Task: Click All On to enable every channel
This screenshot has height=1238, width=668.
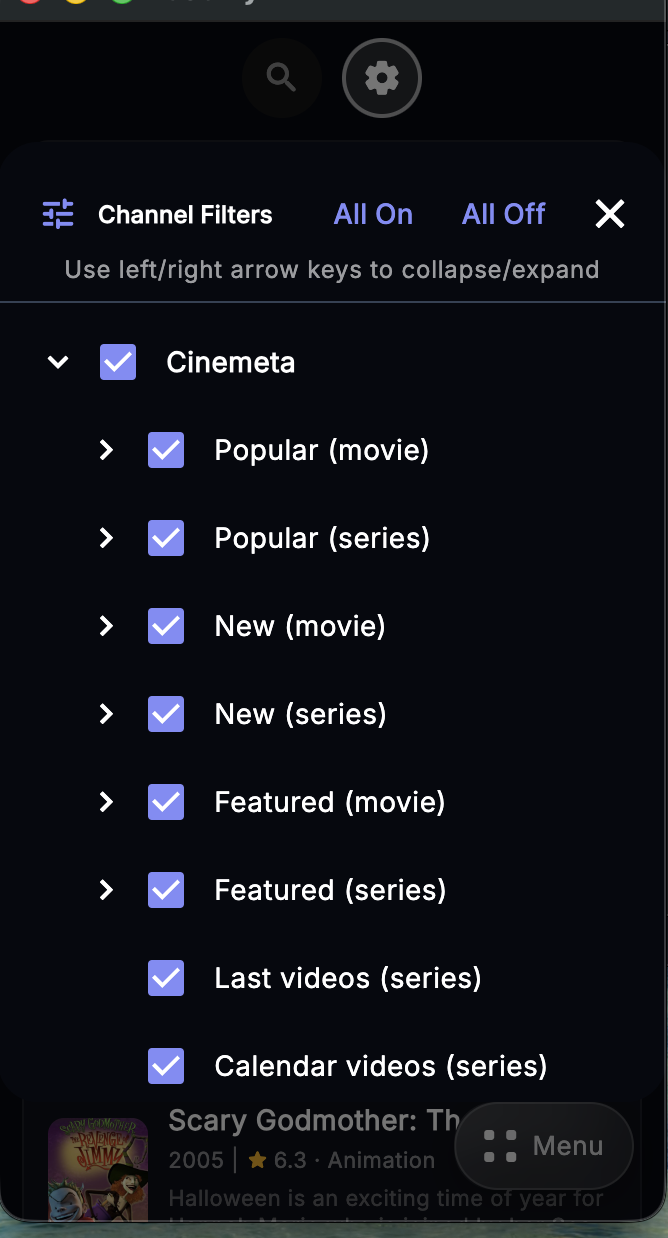Action: point(373,213)
